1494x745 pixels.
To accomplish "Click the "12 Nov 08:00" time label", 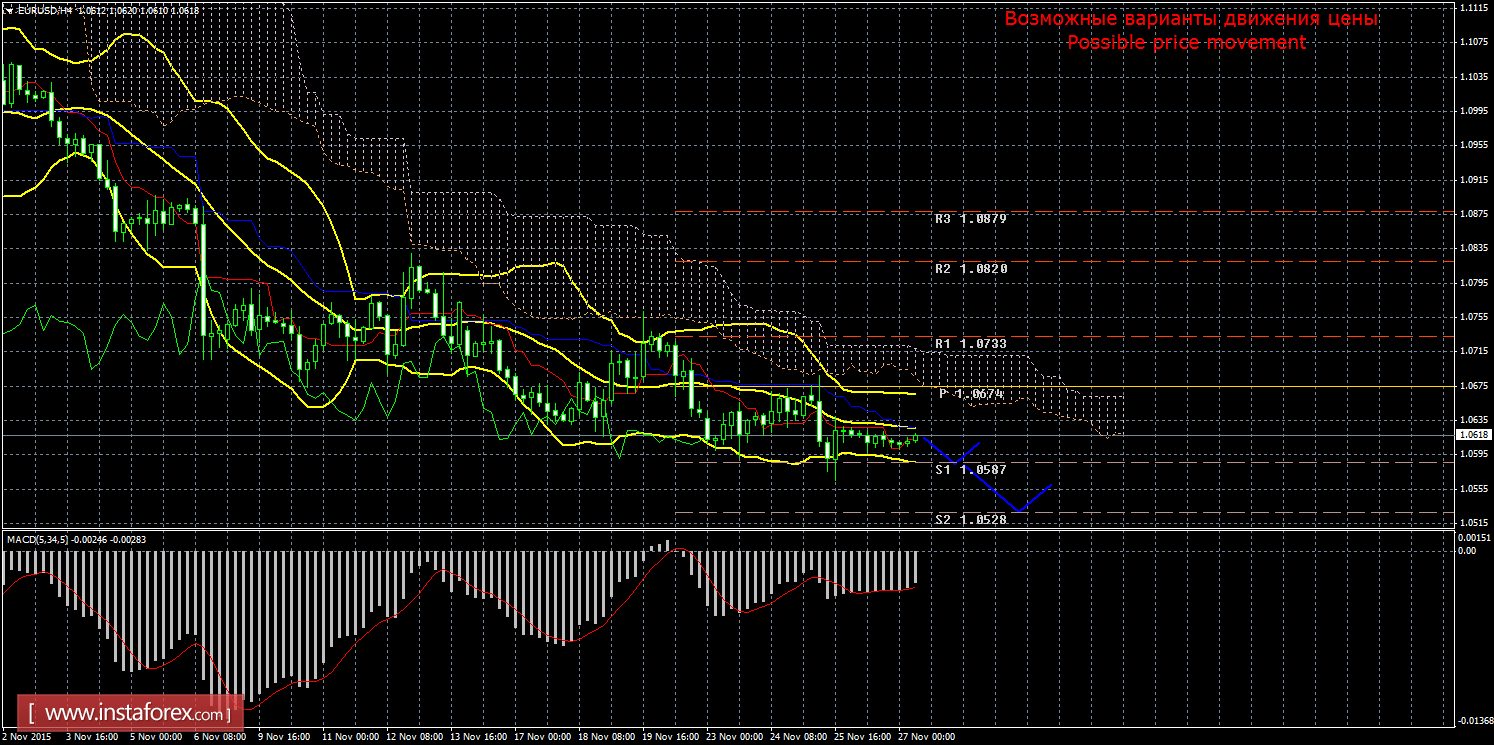I will coord(416,737).
